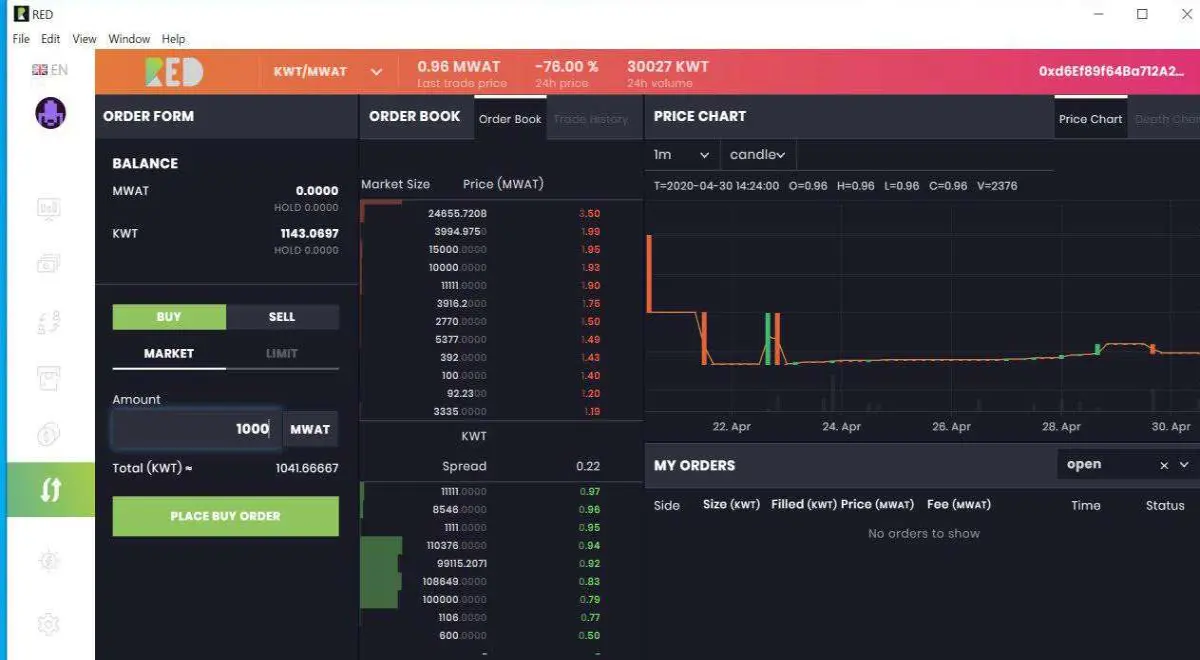
Task: Open the MWAT amount currency selector
Action: [x=310, y=429]
